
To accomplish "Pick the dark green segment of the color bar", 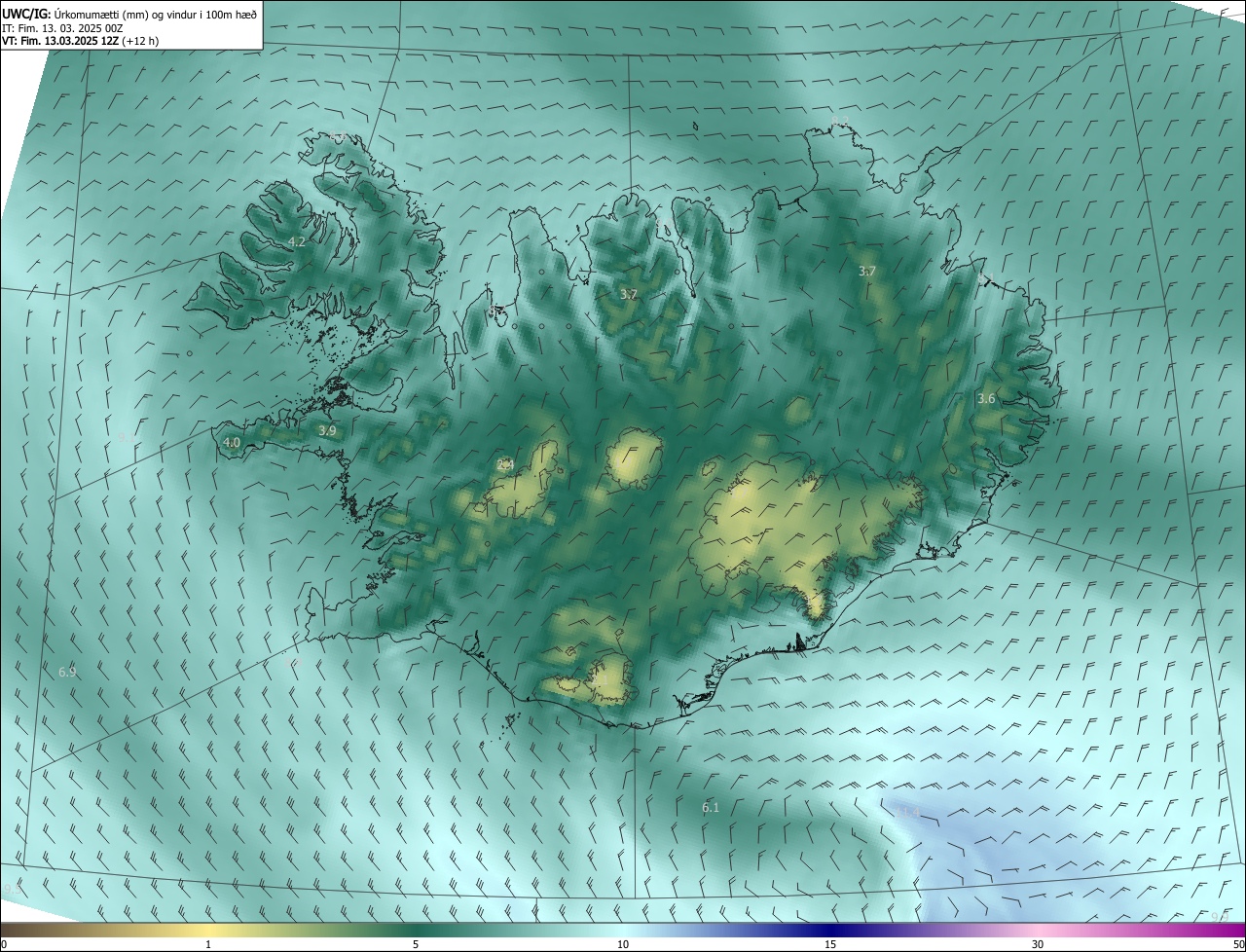I will click(x=416, y=930).
